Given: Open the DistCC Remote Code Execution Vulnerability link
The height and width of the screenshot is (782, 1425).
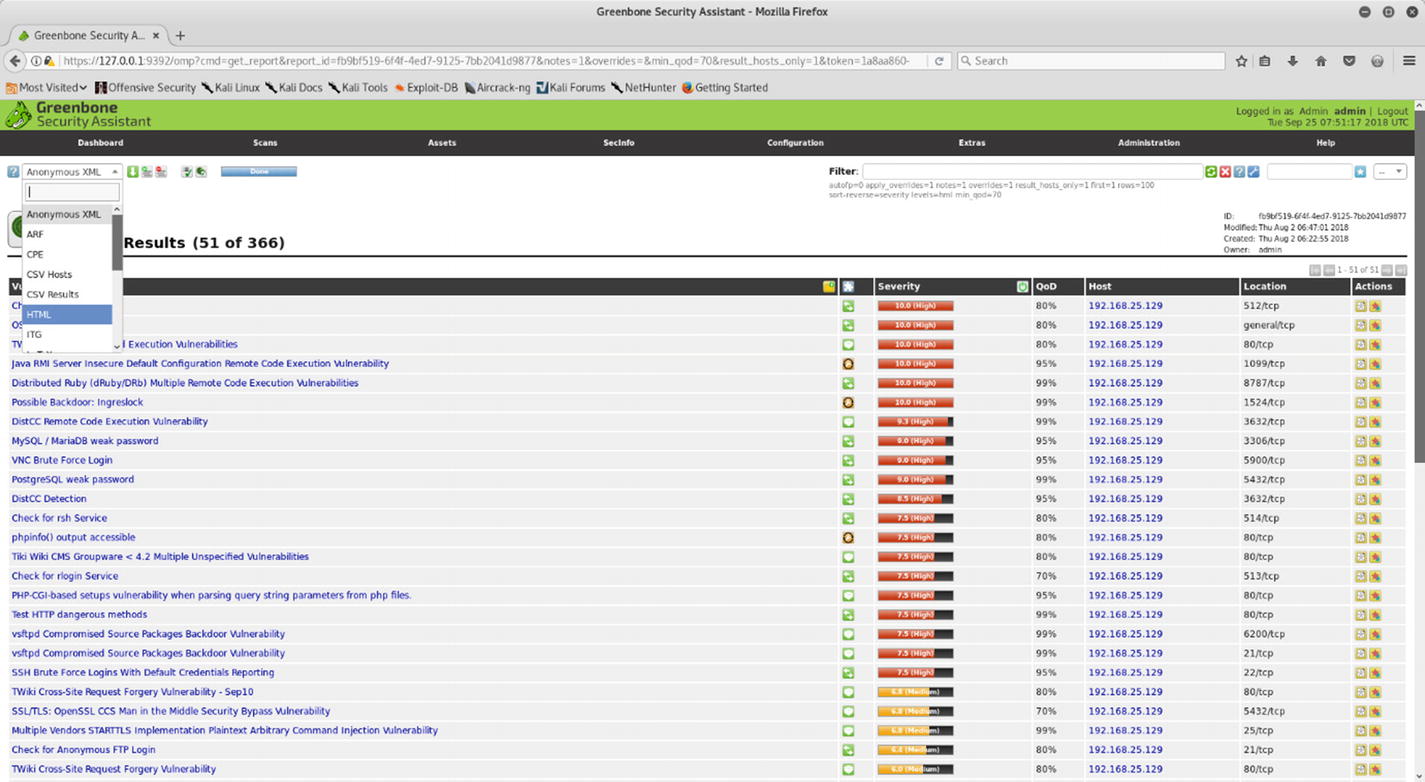Looking at the screenshot, I should click(x=110, y=422).
